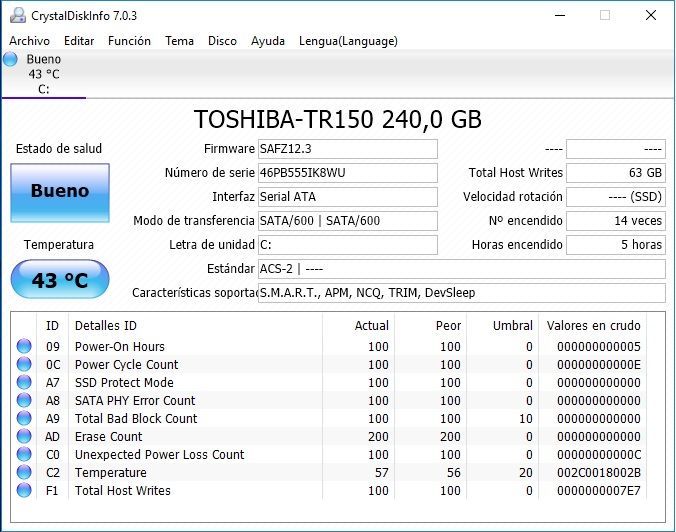676x532 pixels.
Task: Open the Tema menu
Action: click(179, 41)
